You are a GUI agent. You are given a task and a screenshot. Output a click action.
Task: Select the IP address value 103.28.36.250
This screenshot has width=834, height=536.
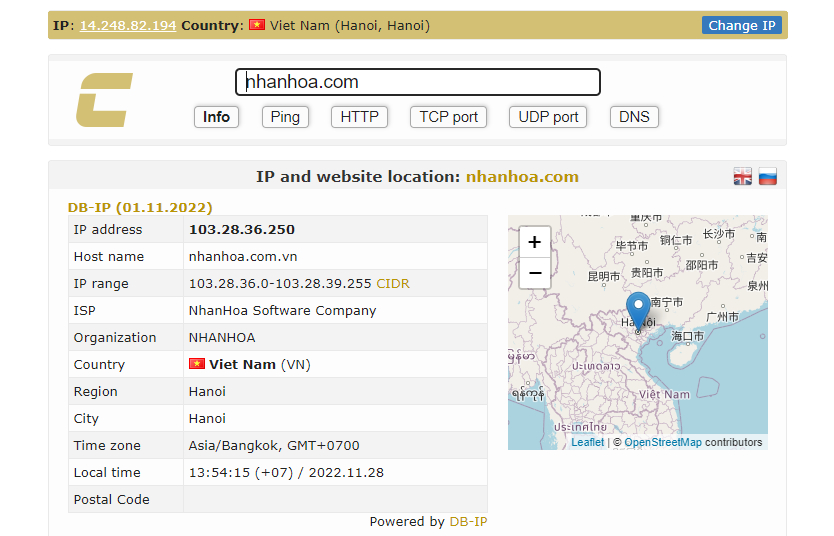tap(241, 229)
